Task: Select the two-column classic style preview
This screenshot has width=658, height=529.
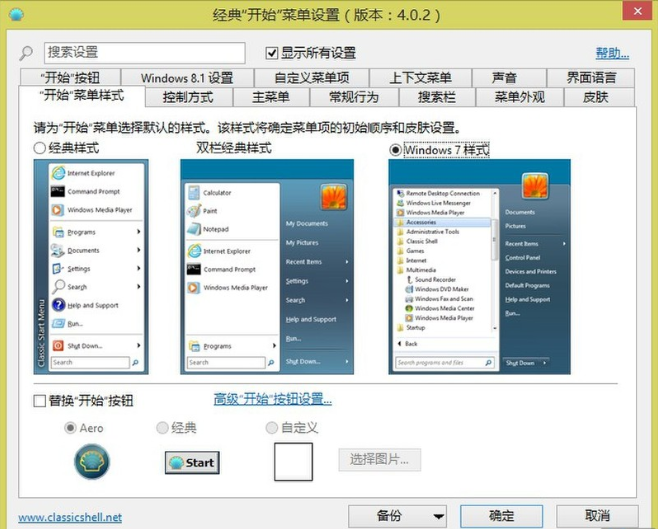Action: (x=267, y=267)
